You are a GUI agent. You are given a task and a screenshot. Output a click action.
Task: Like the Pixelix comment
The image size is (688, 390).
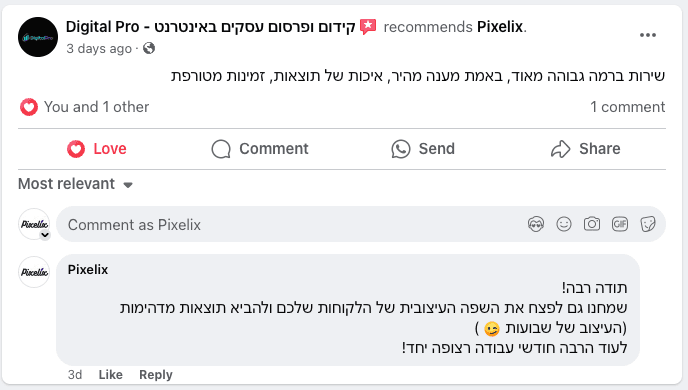point(111,375)
